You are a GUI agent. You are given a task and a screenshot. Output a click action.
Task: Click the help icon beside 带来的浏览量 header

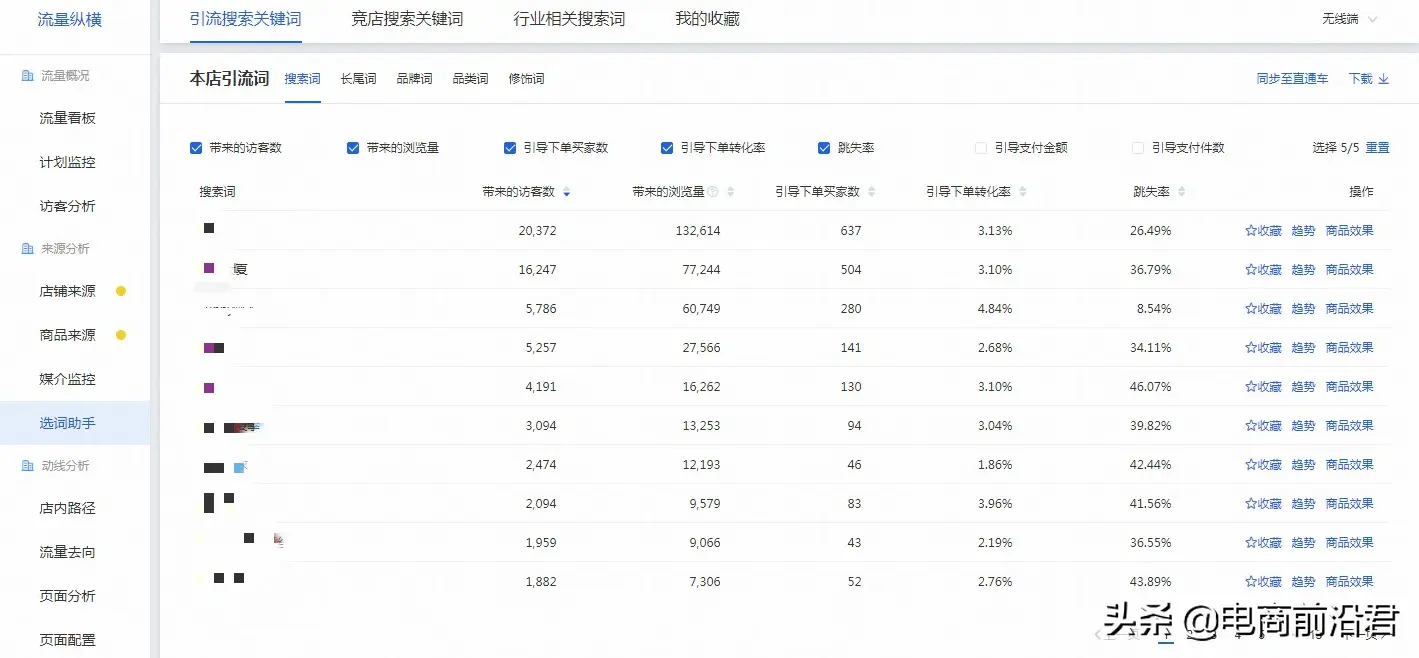[x=714, y=192]
